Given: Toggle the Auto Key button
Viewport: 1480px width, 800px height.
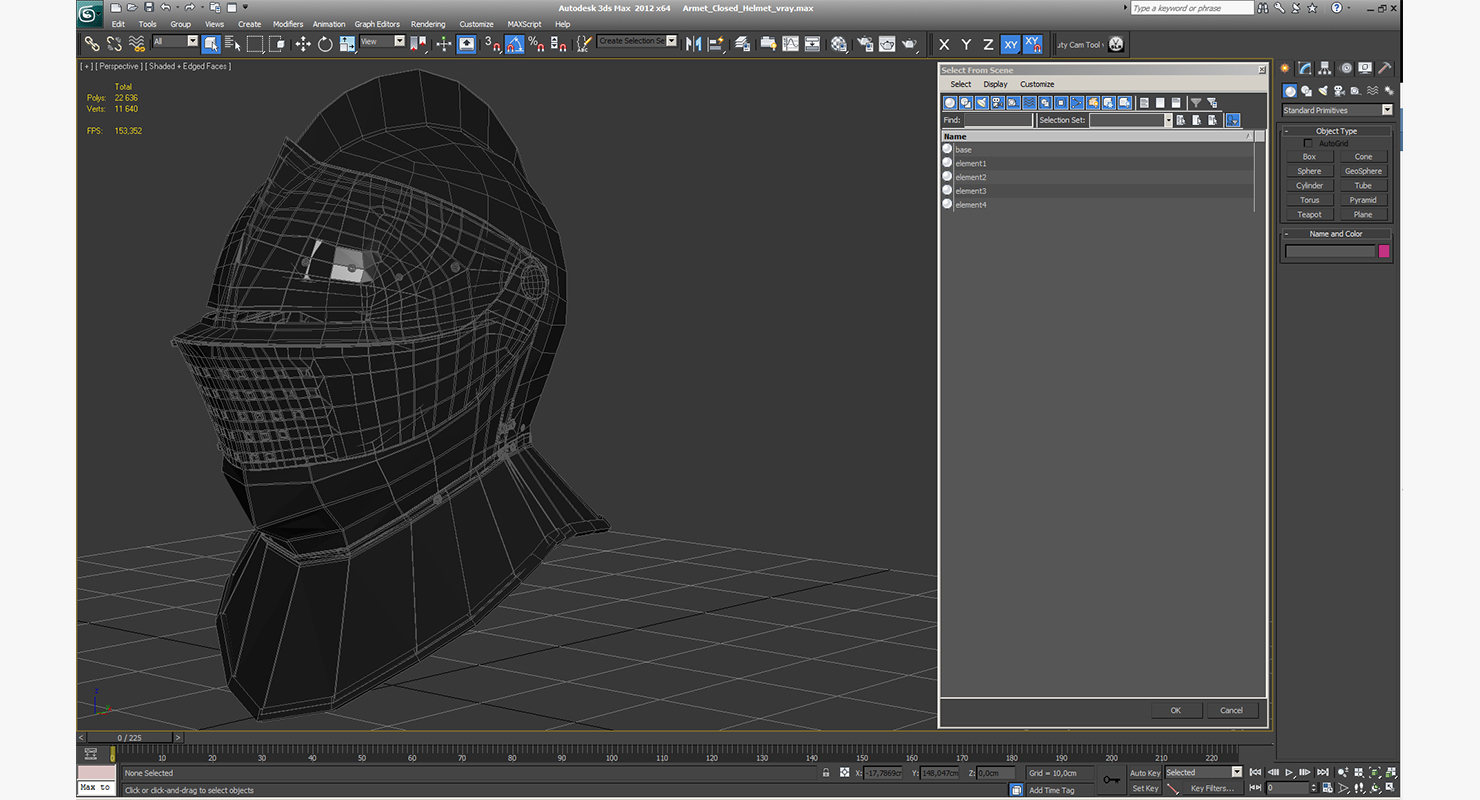Looking at the screenshot, I should [x=1145, y=773].
